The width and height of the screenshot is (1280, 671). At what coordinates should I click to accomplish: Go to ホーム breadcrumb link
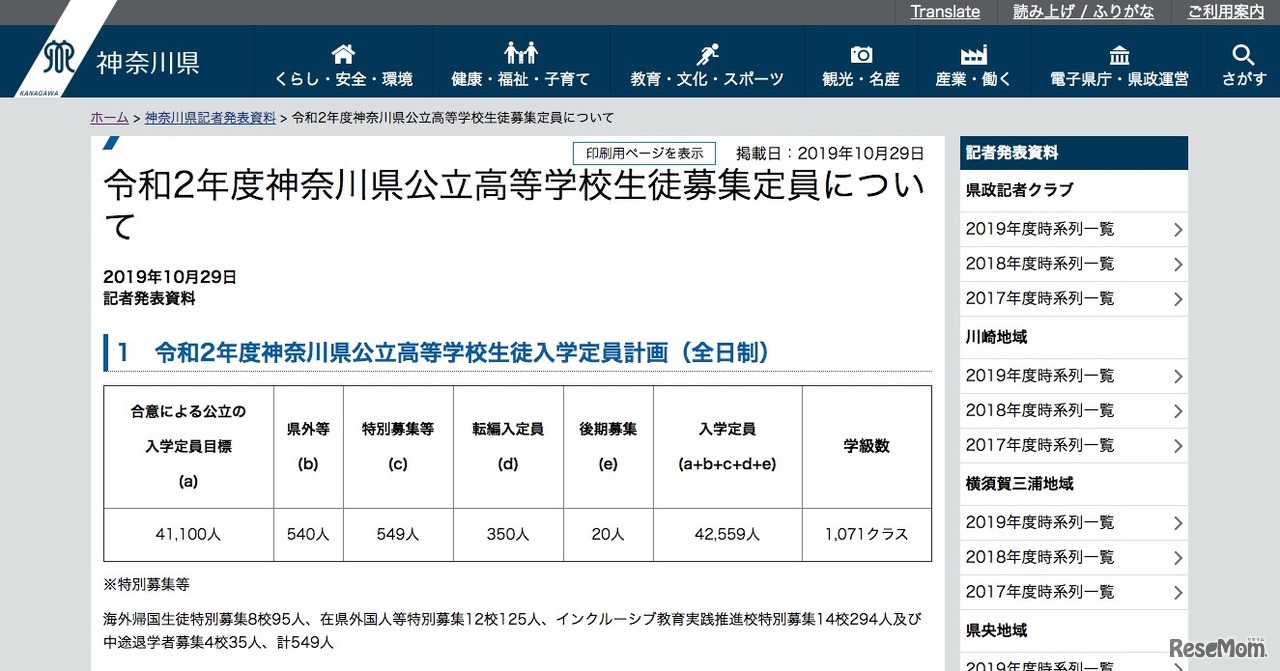point(109,118)
